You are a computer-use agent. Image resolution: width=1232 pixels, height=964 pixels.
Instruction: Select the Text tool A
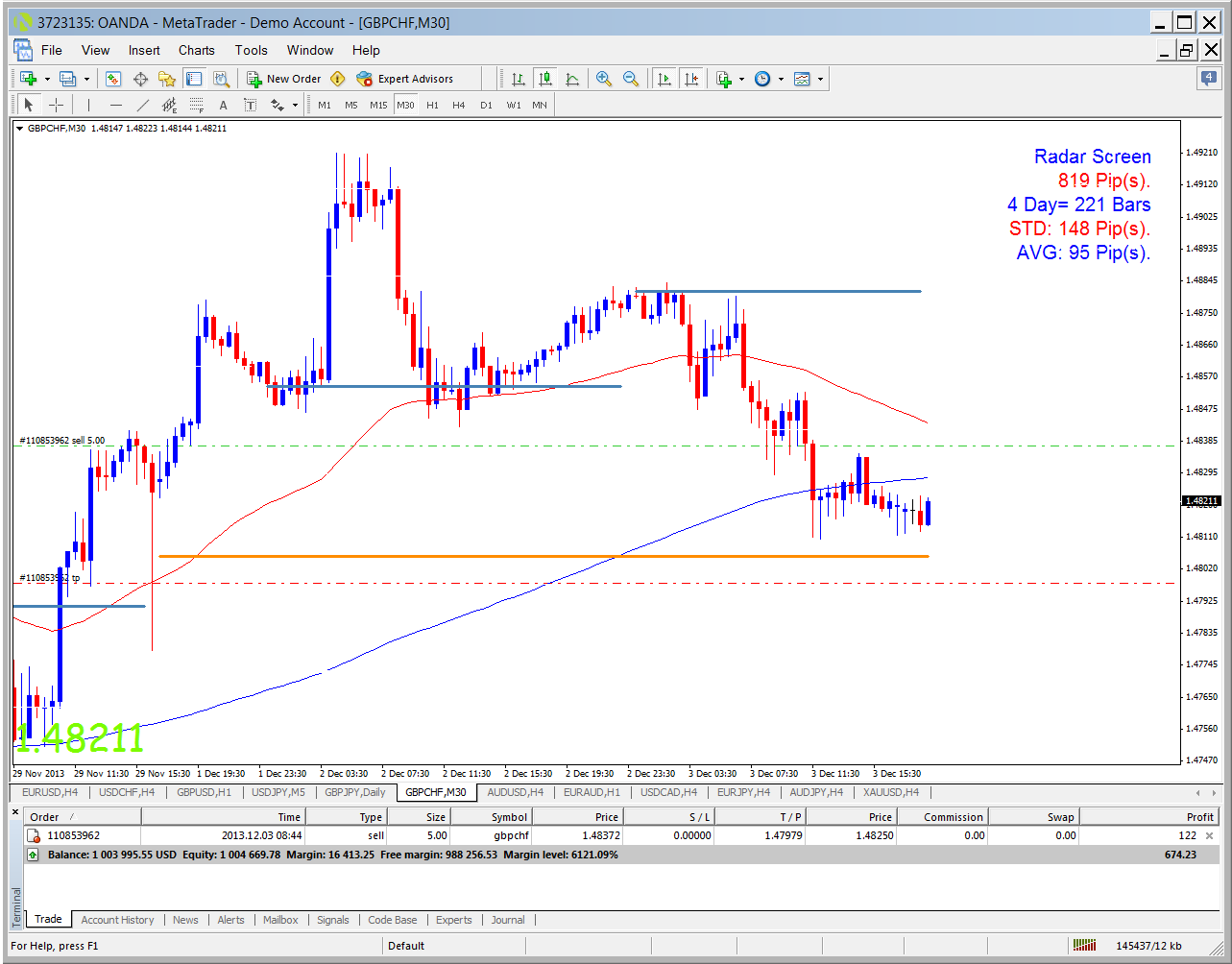click(x=223, y=105)
